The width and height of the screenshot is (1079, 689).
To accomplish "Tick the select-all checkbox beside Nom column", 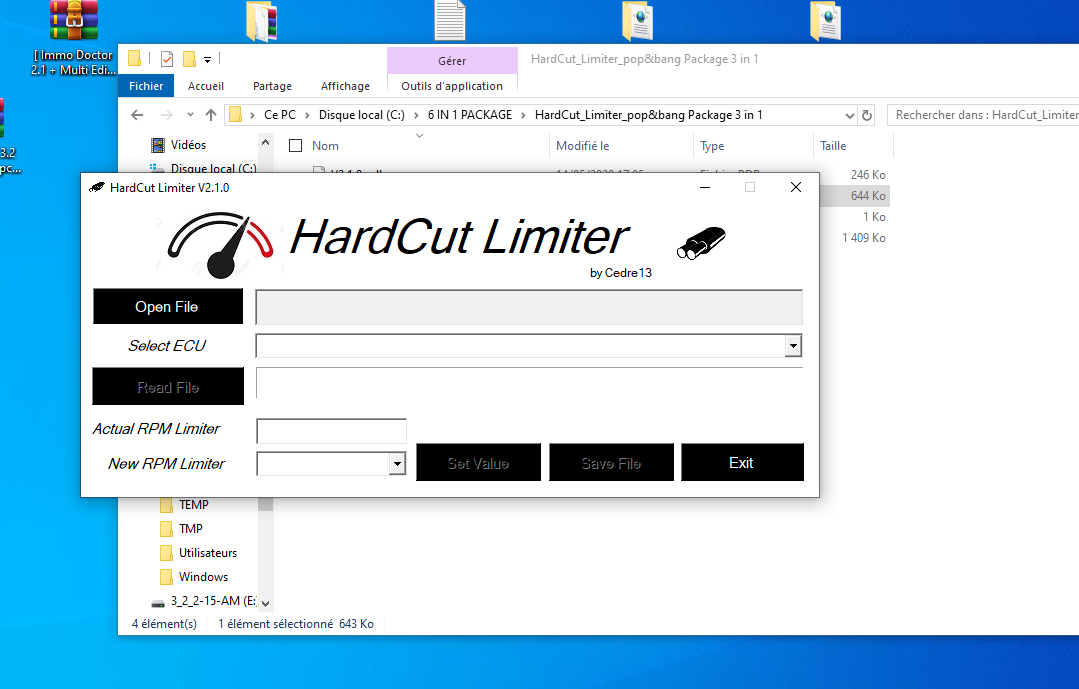I will click(295, 146).
